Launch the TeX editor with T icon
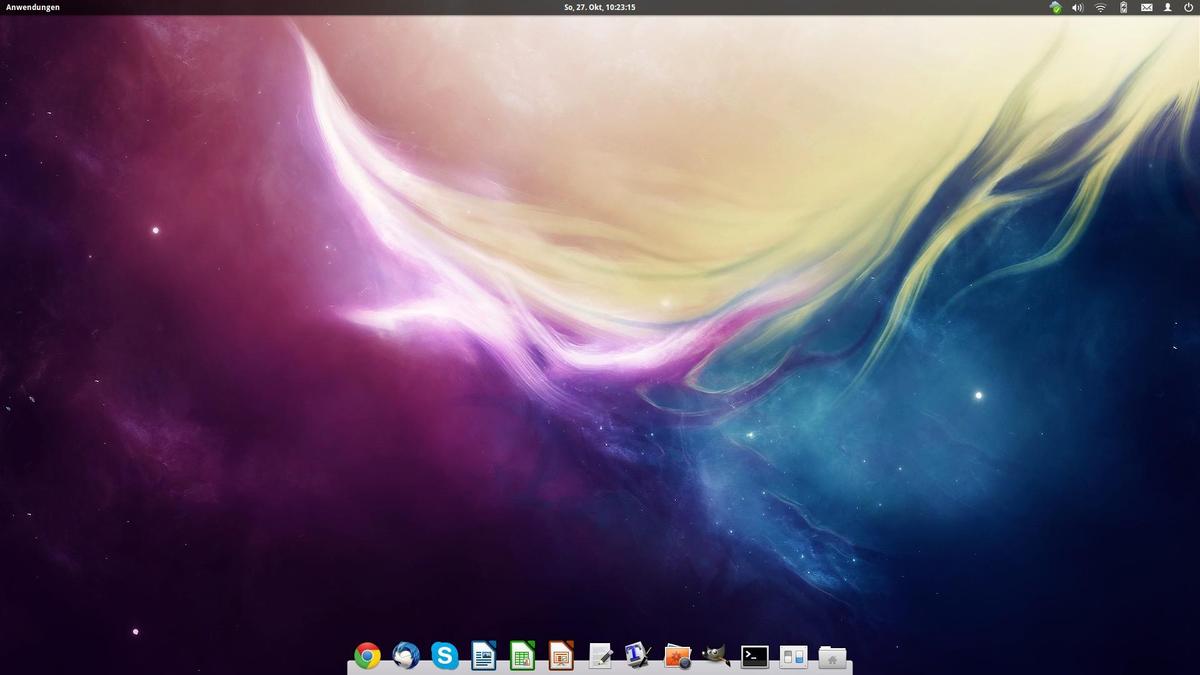 pyautogui.click(x=638, y=656)
